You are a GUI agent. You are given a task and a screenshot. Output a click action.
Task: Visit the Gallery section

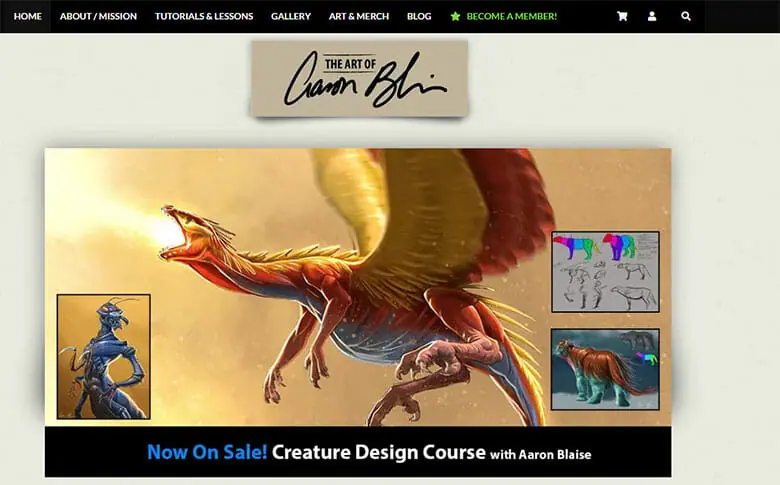291,16
